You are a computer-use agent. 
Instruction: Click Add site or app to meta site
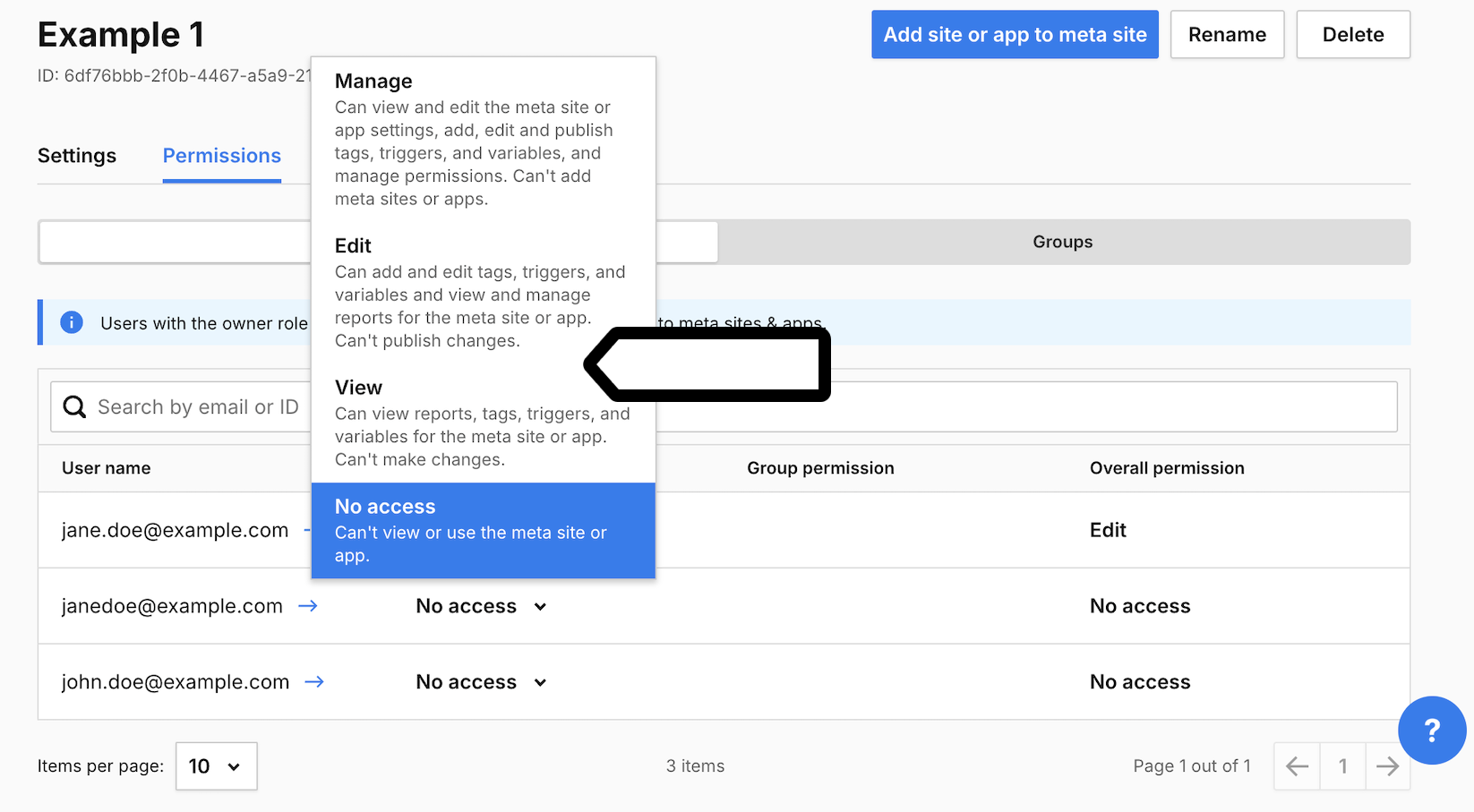[1015, 35]
